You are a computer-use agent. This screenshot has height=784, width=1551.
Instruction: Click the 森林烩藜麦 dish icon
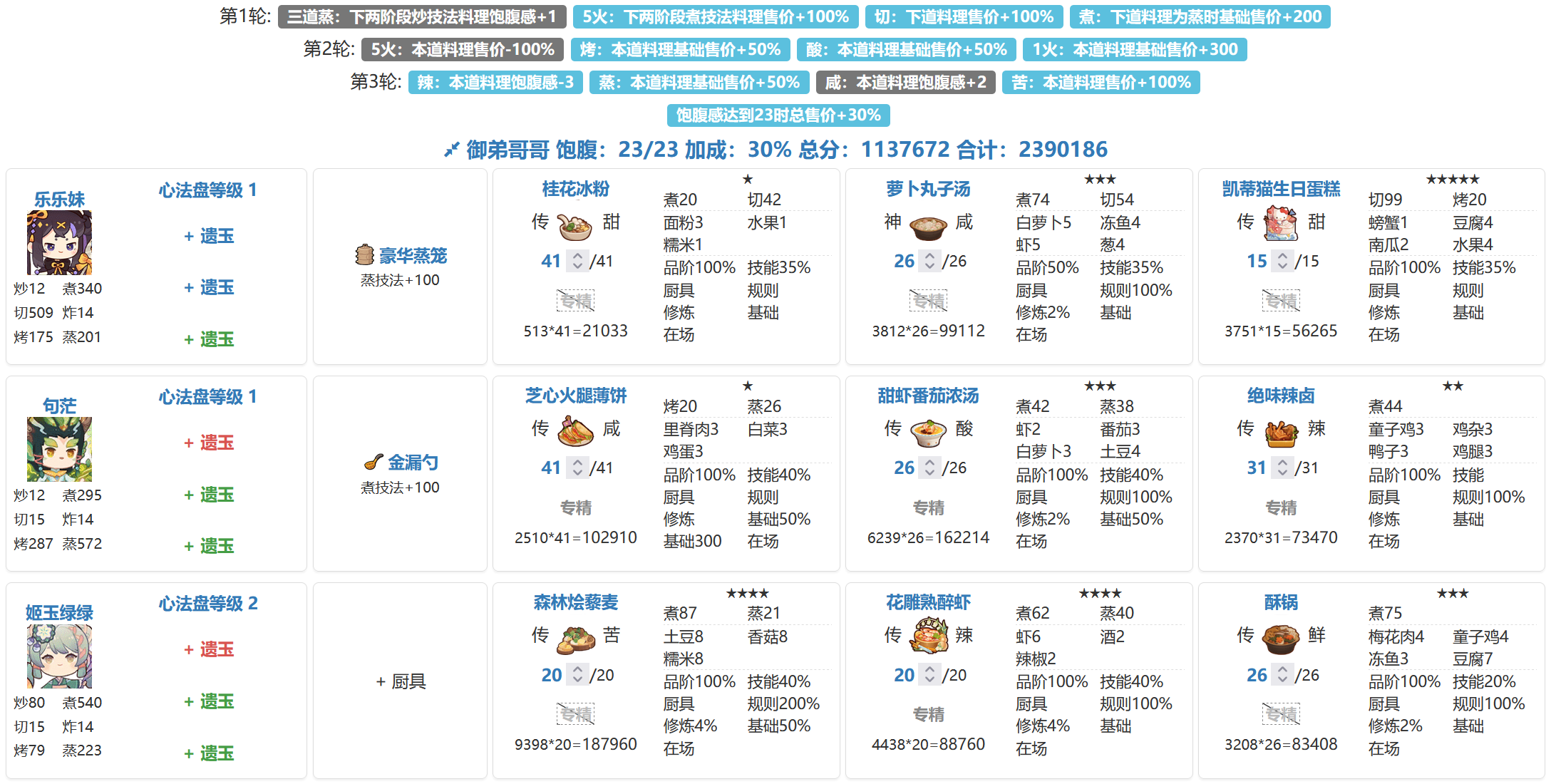pyautogui.click(x=576, y=639)
